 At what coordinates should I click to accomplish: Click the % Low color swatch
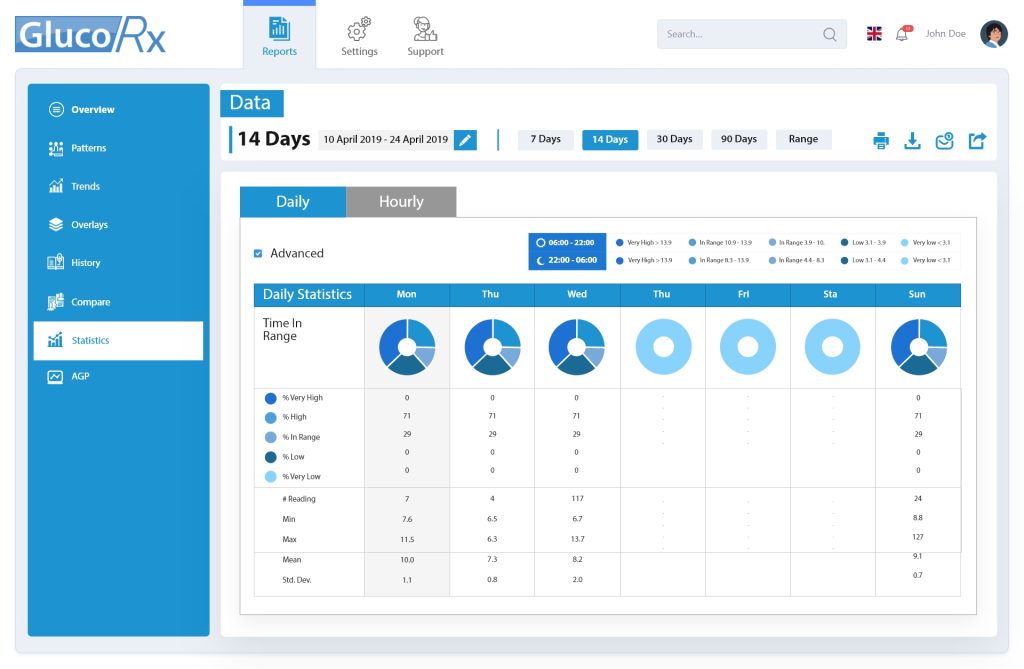click(270, 457)
